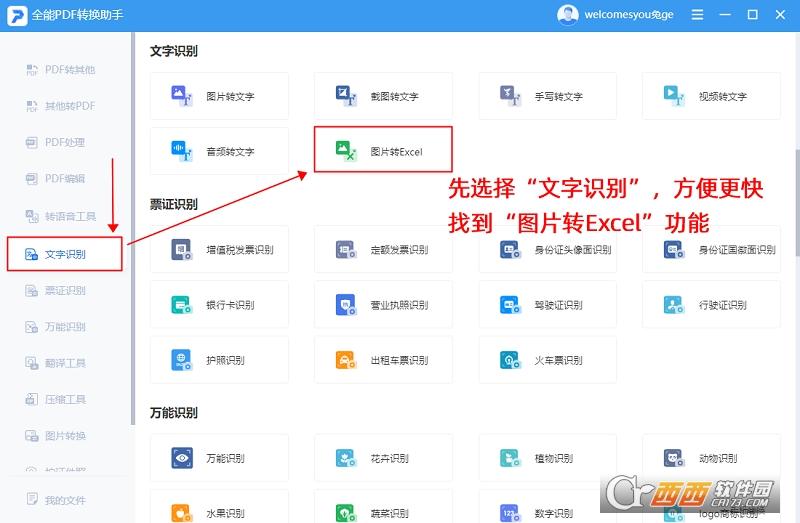Minimize the application window
This screenshot has height=523, width=800.
pos(725,15)
